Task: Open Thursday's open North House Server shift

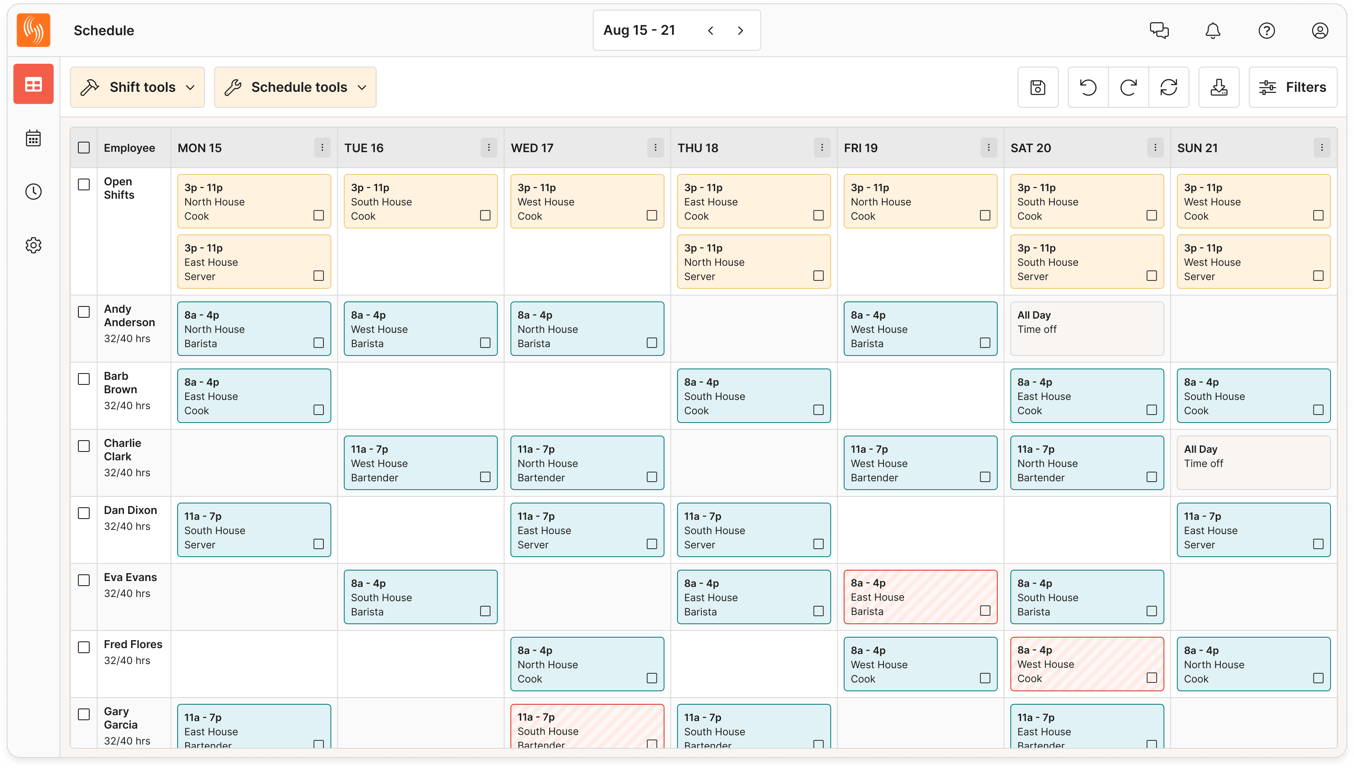Action: [x=754, y=262]
